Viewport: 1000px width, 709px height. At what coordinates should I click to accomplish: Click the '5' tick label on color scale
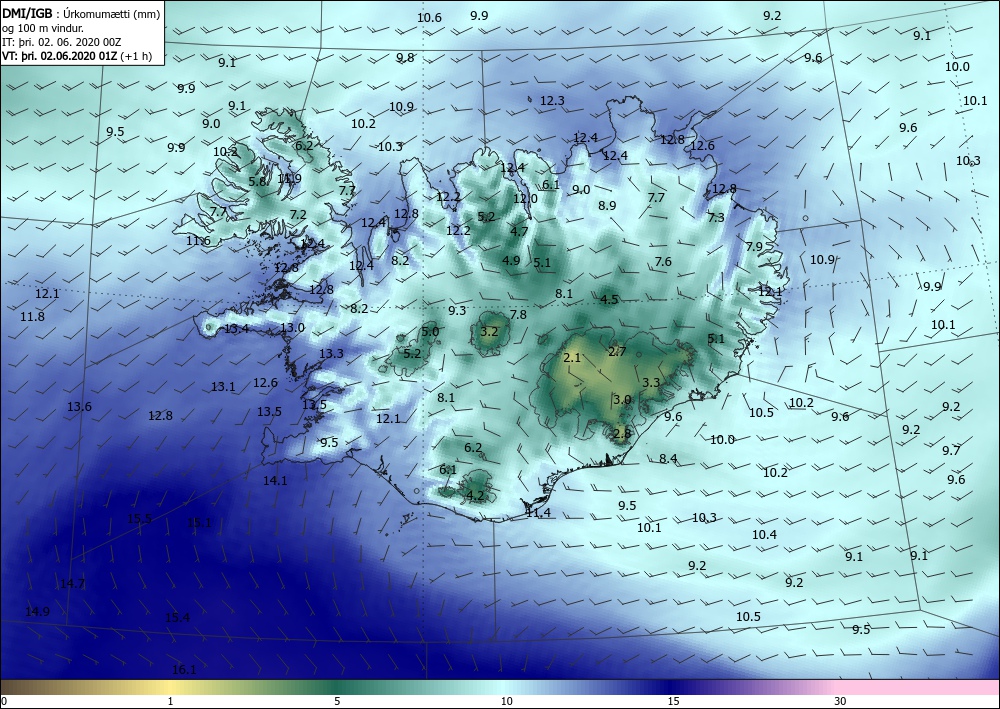(337, 702)
